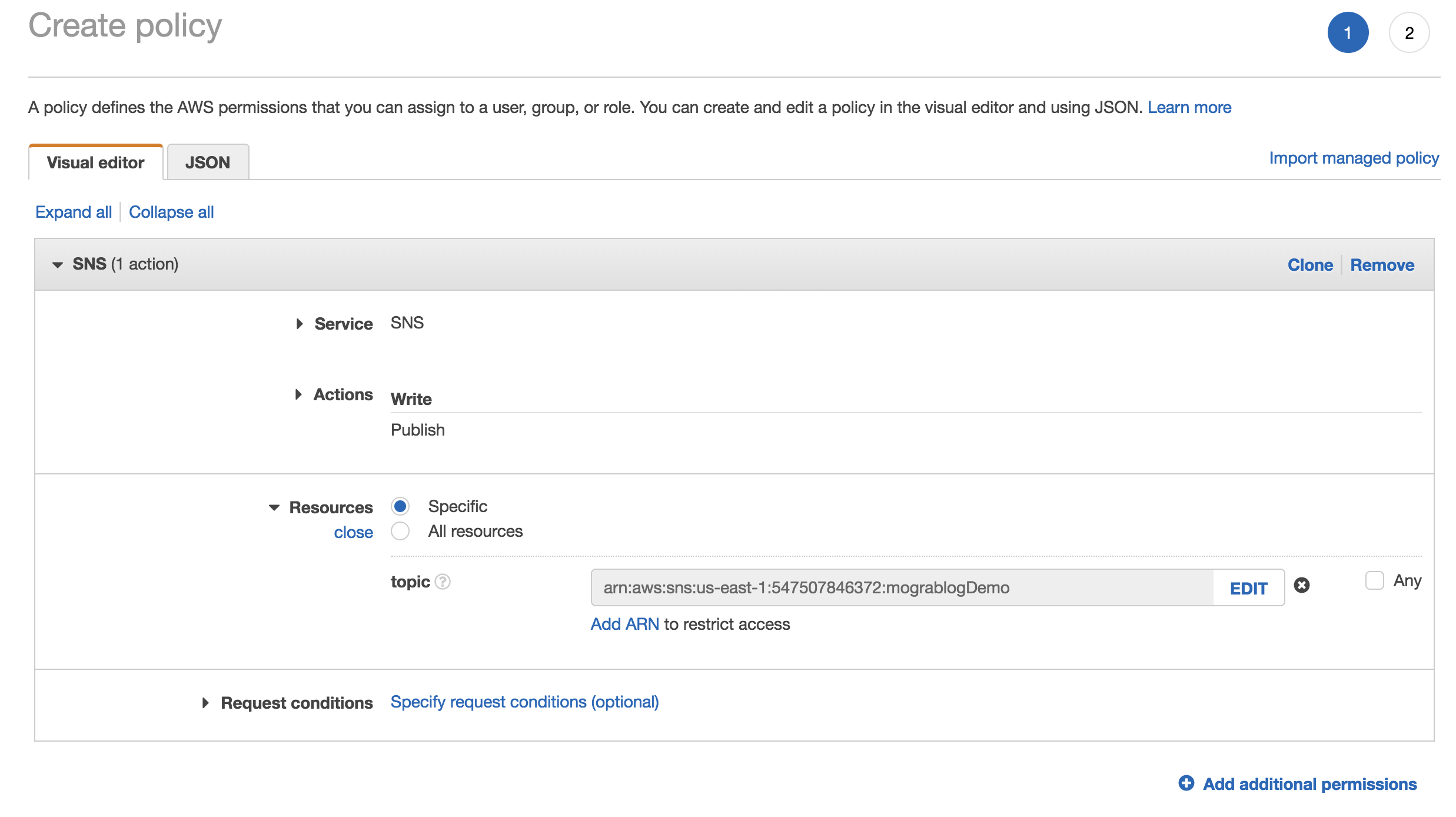Edit the mograblogDemo topic ARN
Screen dimensions: 1456x817
1248,588
